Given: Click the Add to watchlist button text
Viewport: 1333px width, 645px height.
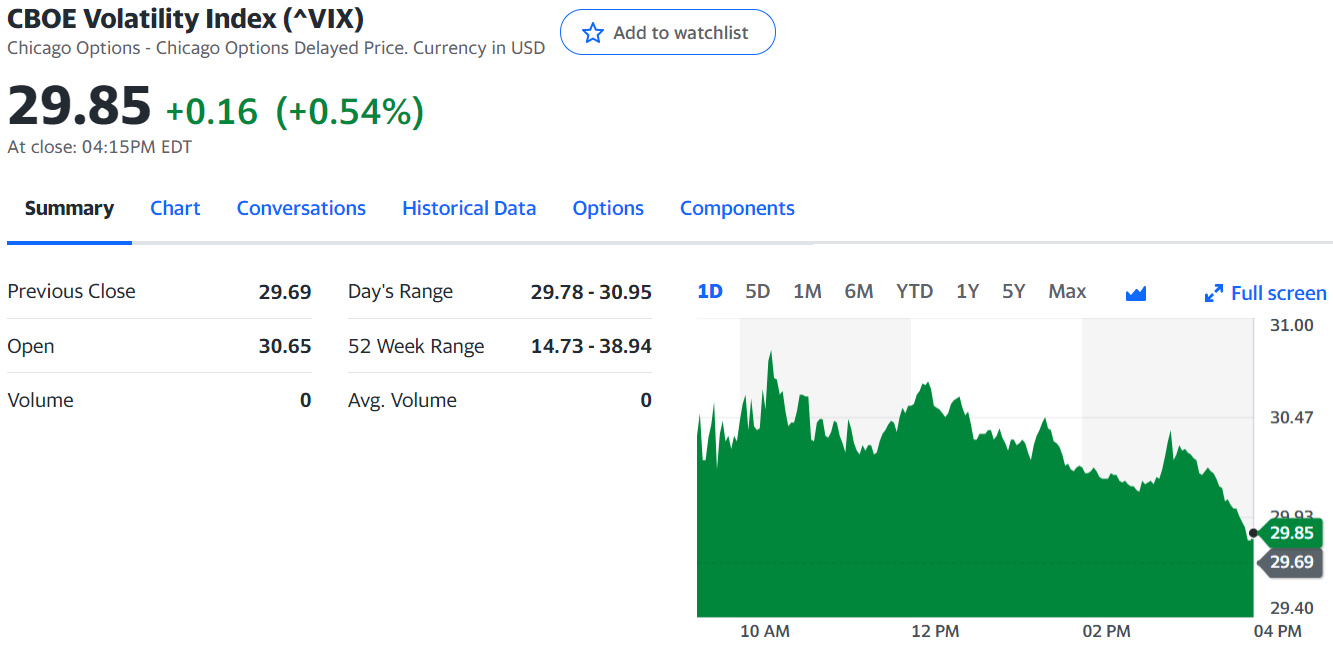Looking at the screenshot, I should [x=680, y=33].
